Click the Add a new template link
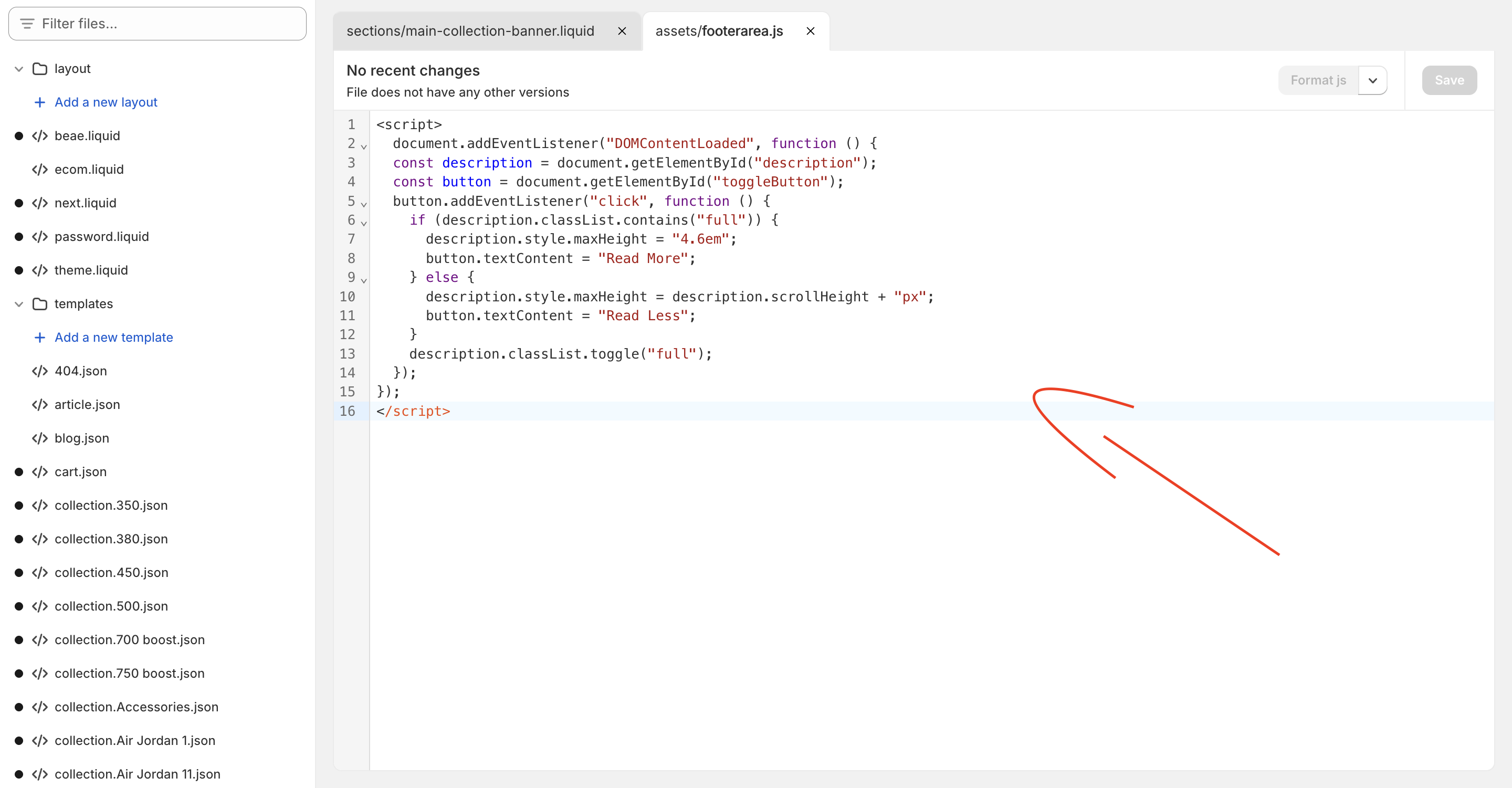 (x=114, y=338)
